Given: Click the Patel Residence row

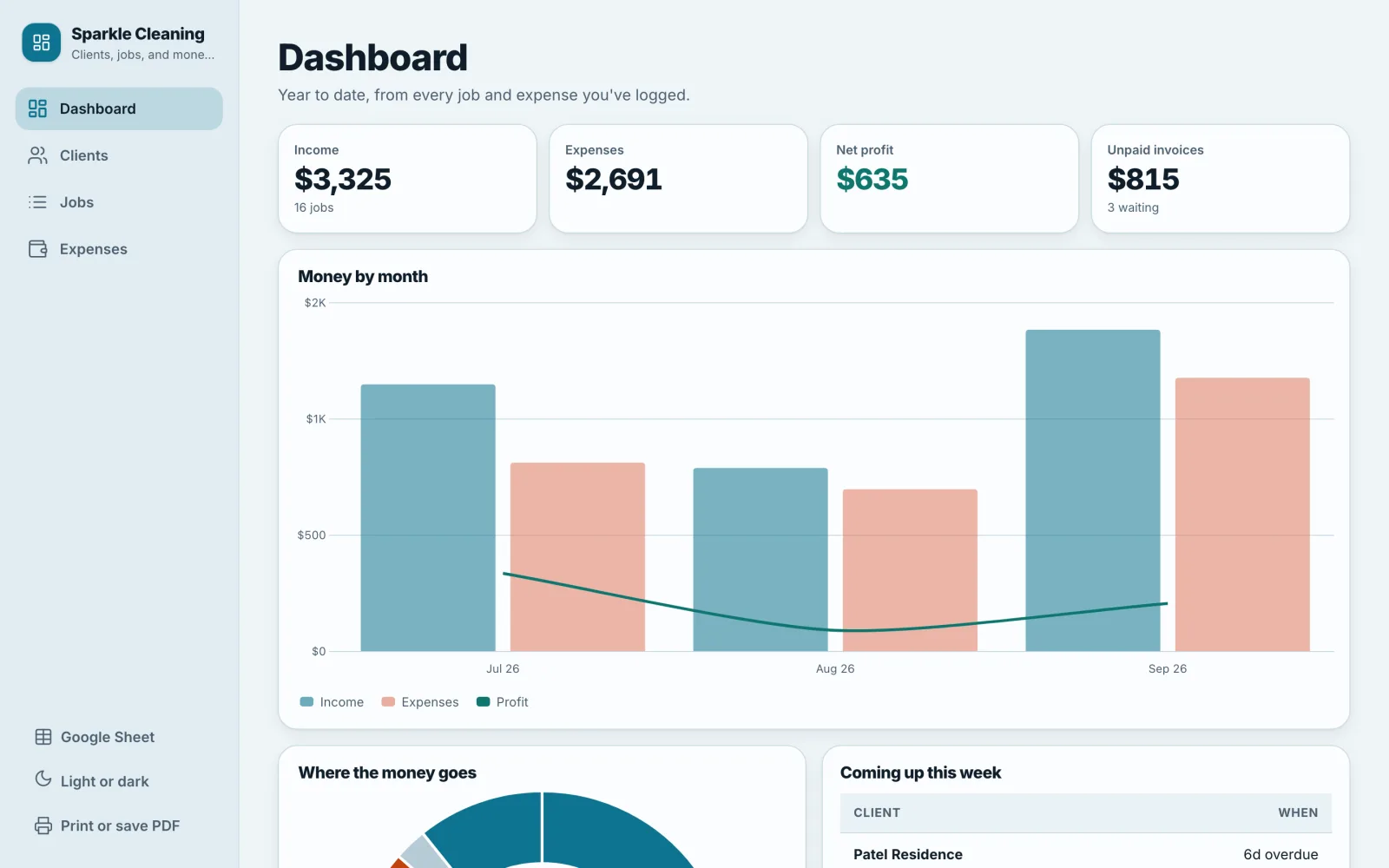Looking at the screenshot, I should pos(1085,852).
